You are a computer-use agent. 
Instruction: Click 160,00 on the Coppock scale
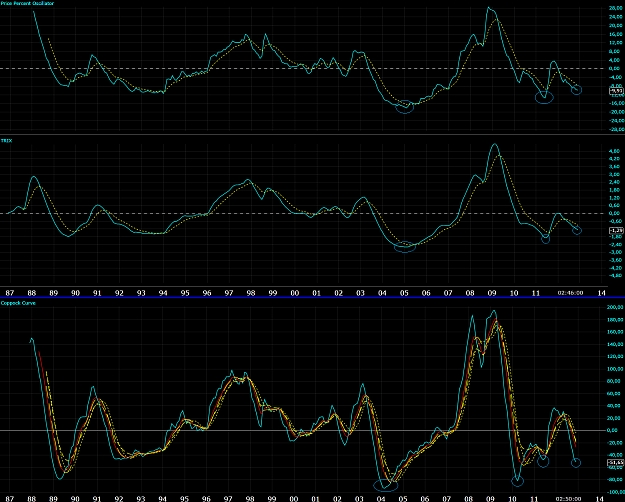[615, 332]
